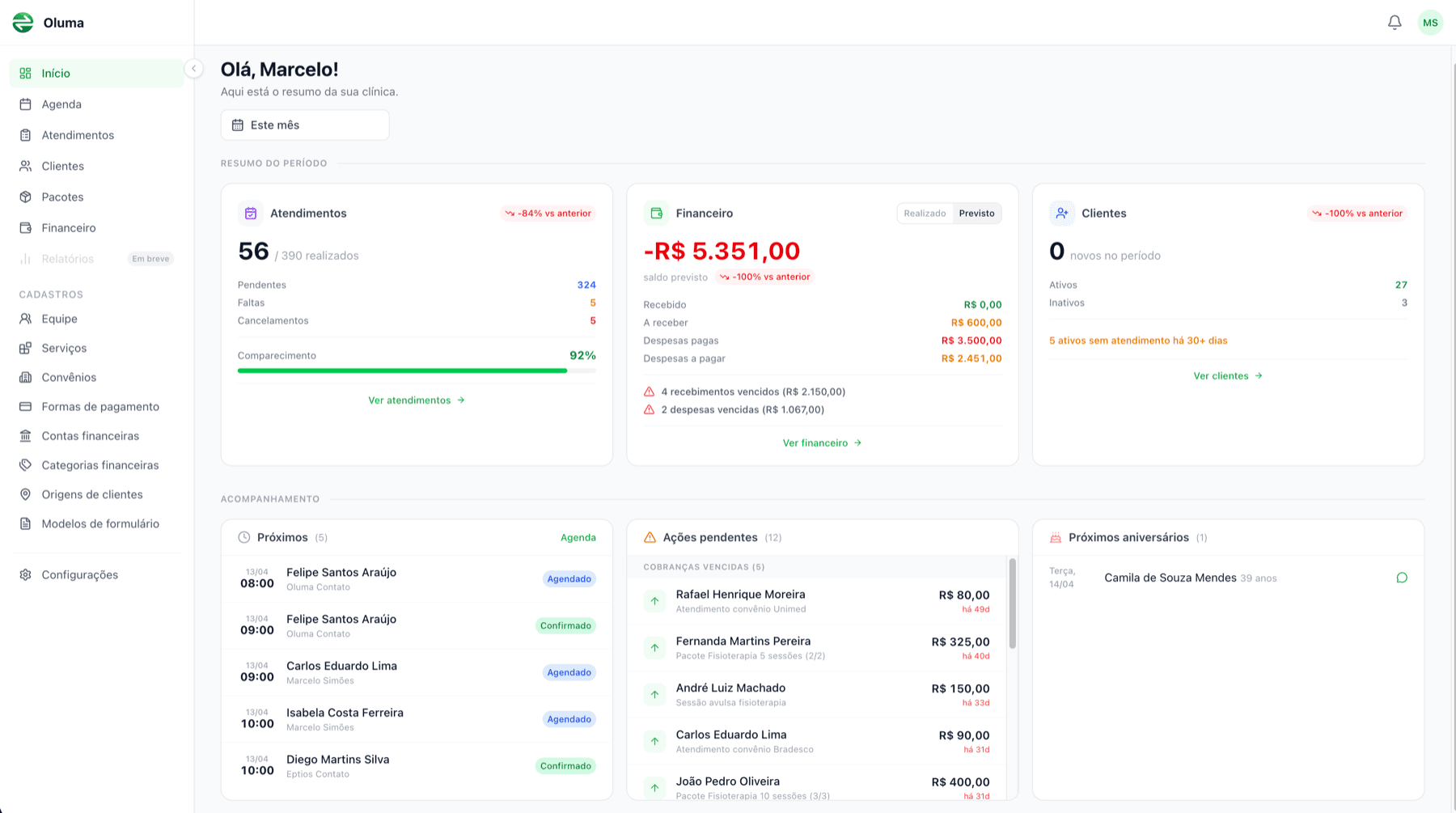Click the Comparecimento progress bar
This screenshot has width=1456, height=813.
click(x=417, y=371)
